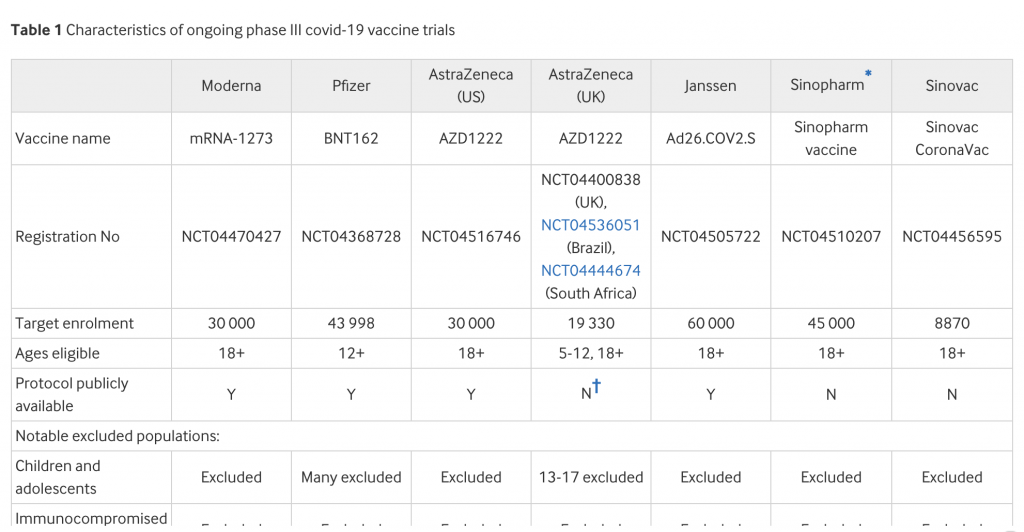
Task: Select the Children and adolescents row label
Action: pyautogui.click(x=57, y=477)
